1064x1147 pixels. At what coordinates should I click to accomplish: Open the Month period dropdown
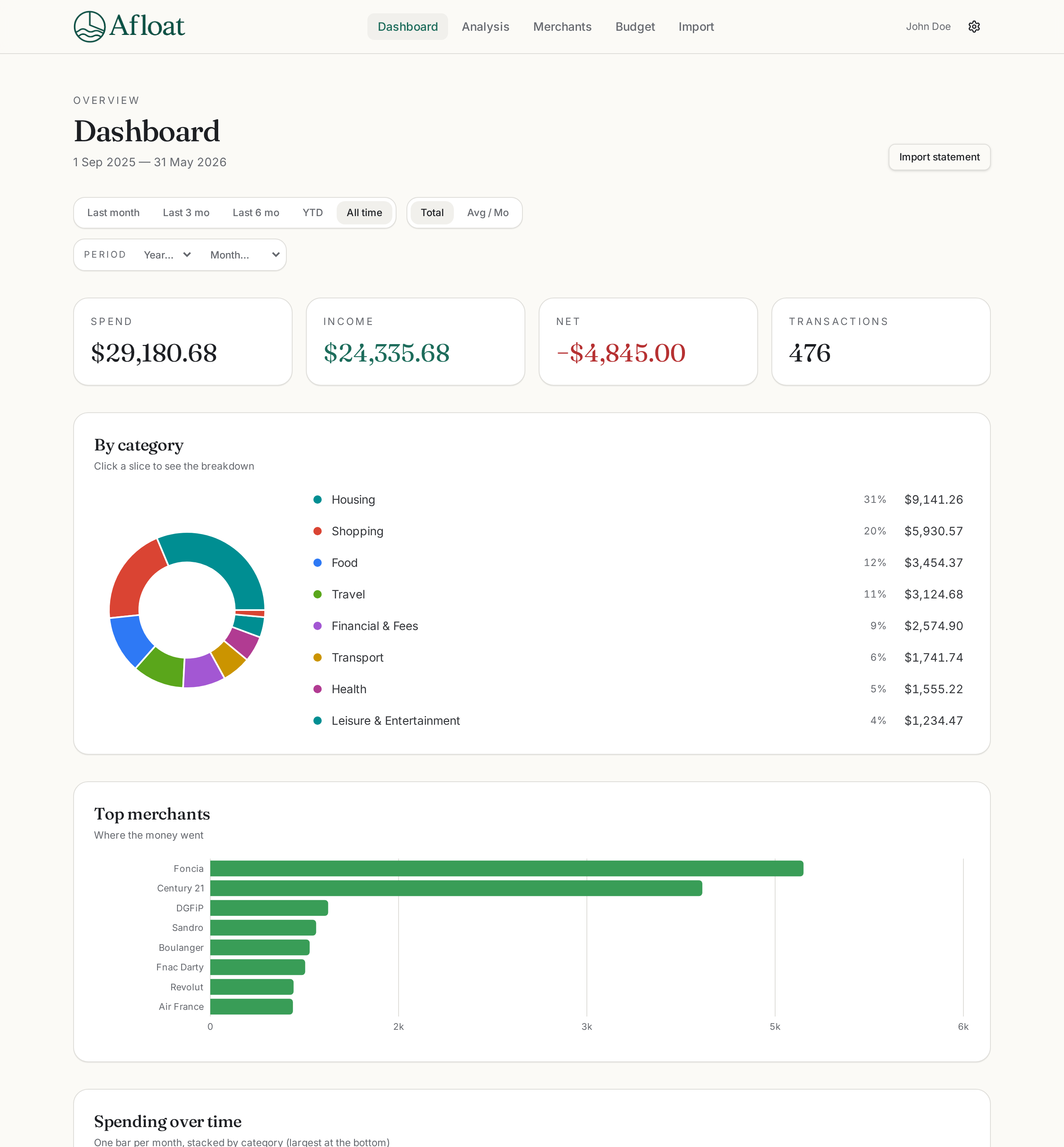tap(245, 254)
